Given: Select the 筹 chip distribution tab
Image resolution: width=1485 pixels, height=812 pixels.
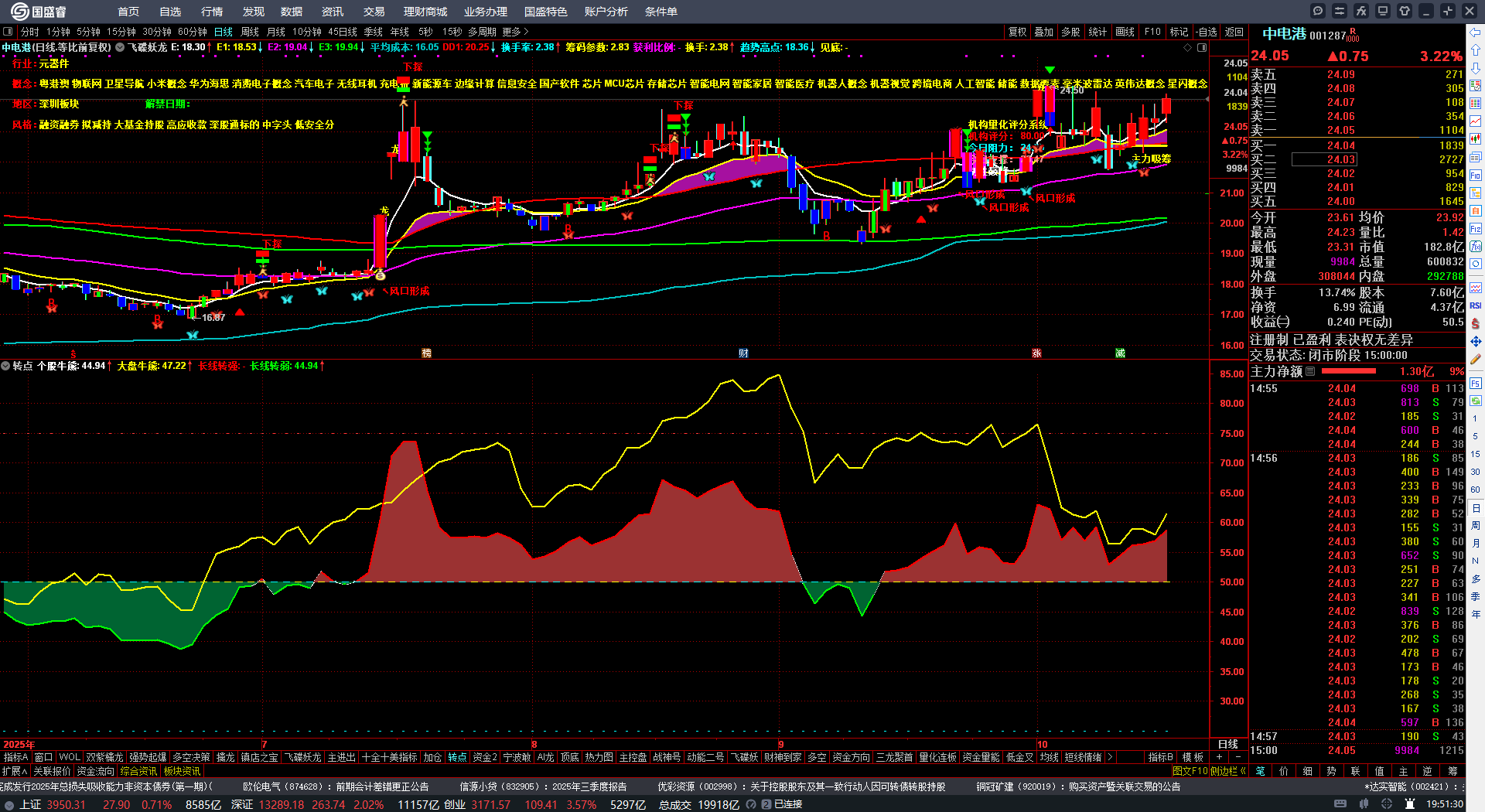Looking at the screenshot, I should click(1453, 771).
